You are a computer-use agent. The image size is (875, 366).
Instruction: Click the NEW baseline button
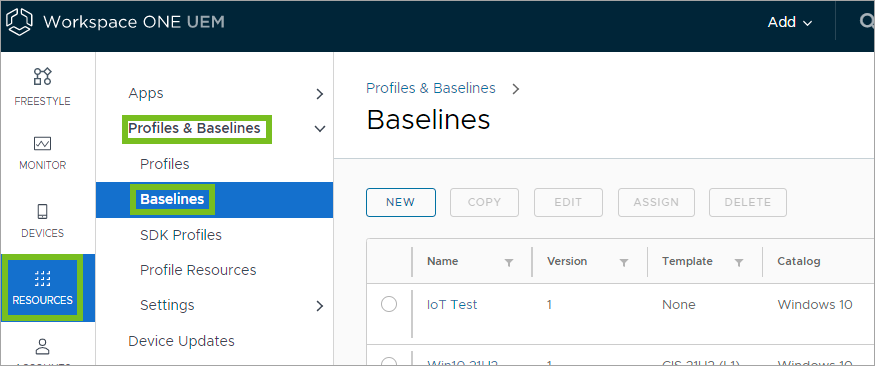401,202
